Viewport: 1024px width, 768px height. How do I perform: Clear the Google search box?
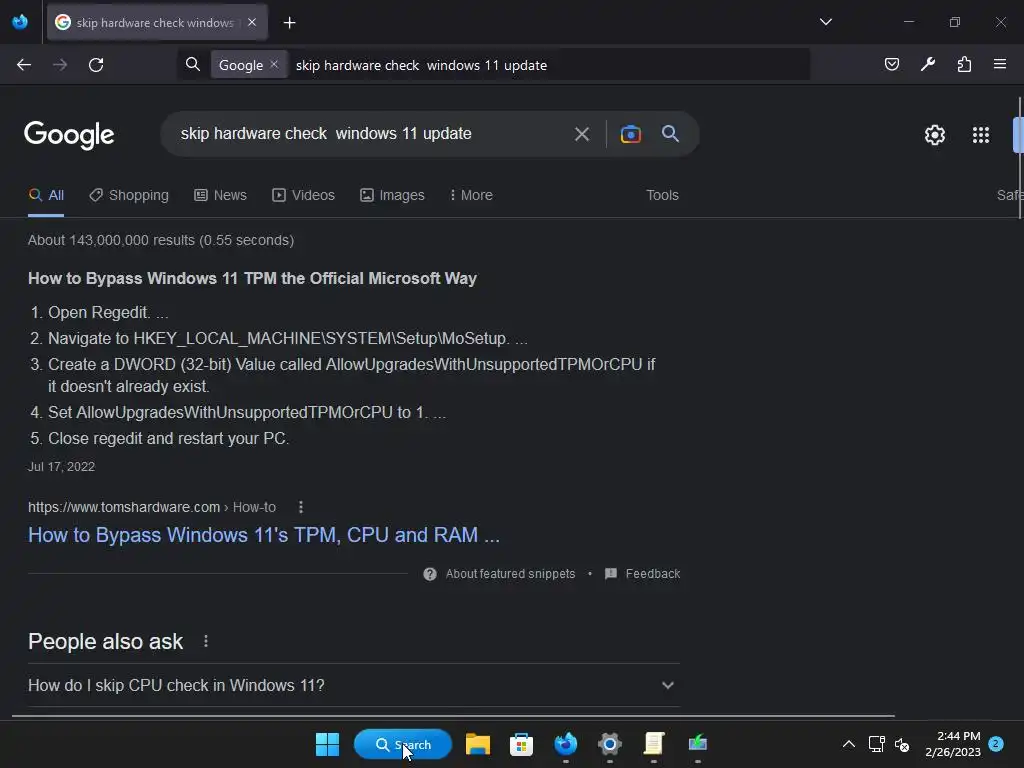coord(582,135)
